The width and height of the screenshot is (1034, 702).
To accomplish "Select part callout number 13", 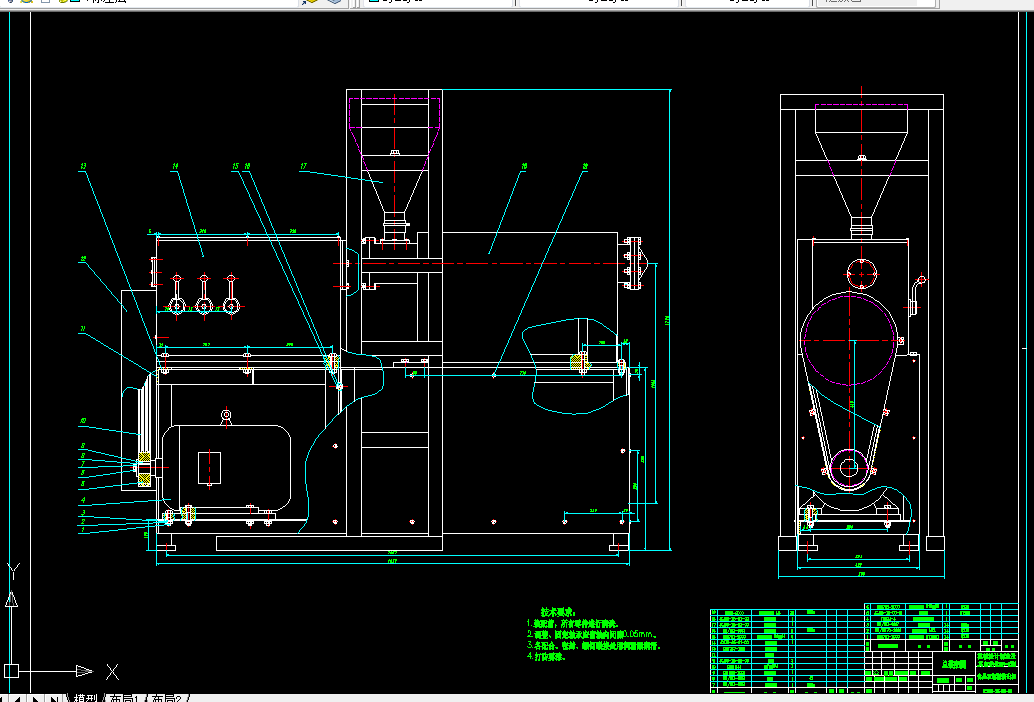I will click(x=83, y=167).
